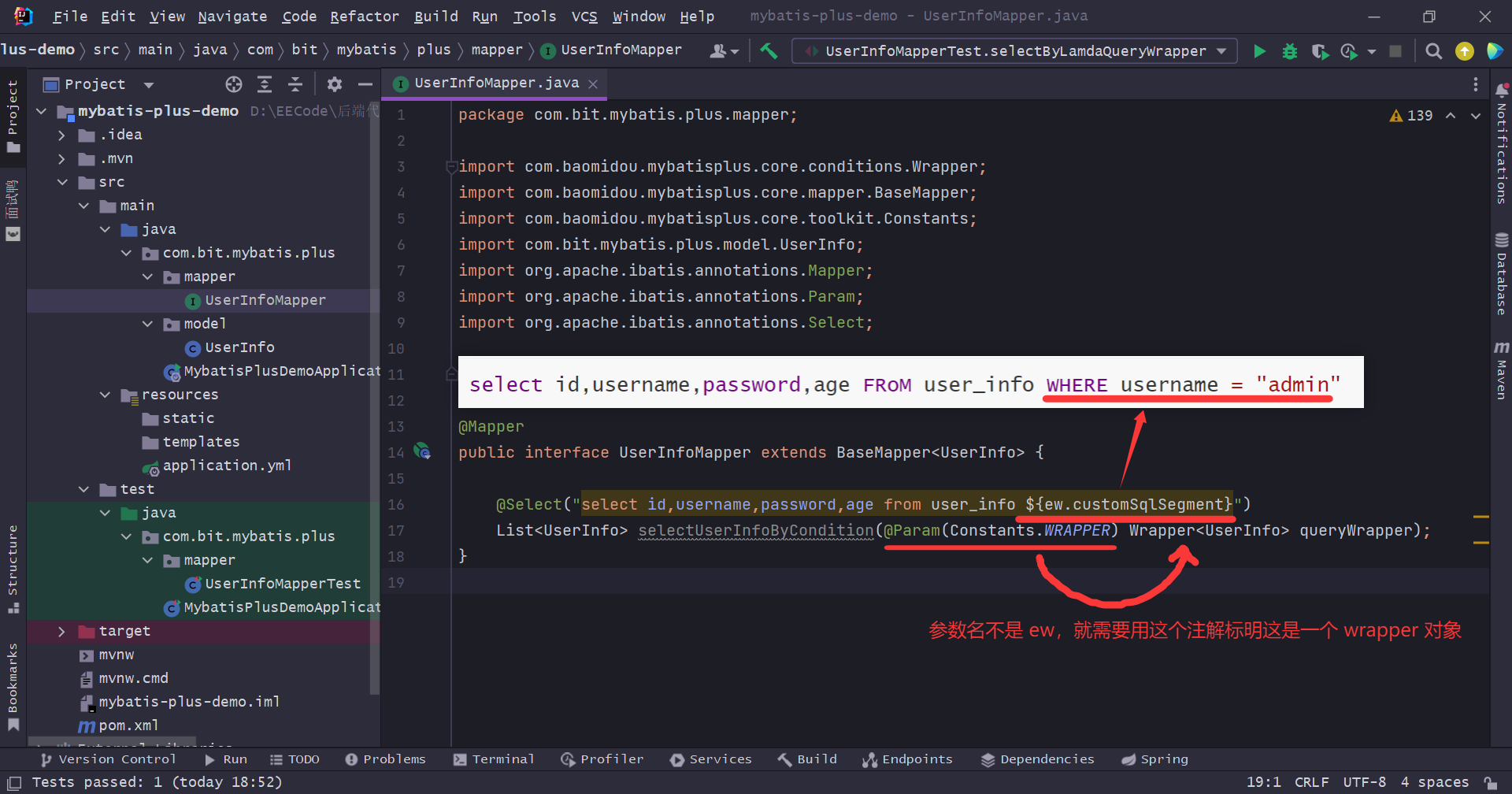The image size is (1512, 794).
Task: Open Project view mode dropdown
Action: point(149,84)
